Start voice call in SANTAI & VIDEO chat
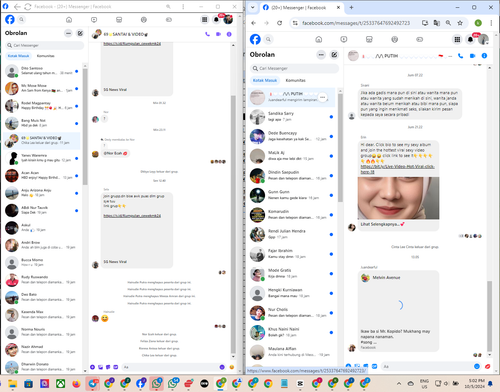 coord(207,34)
